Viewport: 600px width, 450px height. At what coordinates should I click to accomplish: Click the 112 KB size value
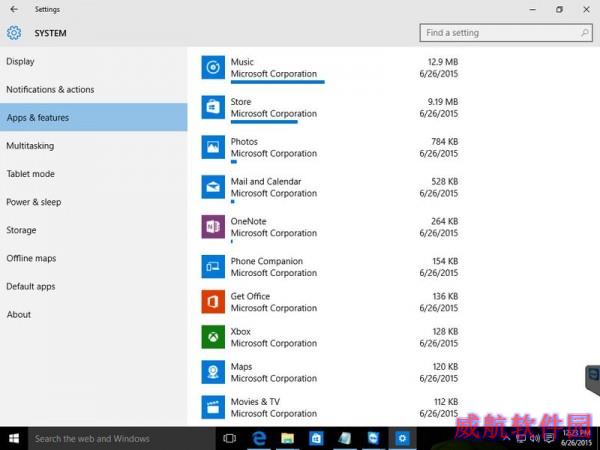[446, 401]
